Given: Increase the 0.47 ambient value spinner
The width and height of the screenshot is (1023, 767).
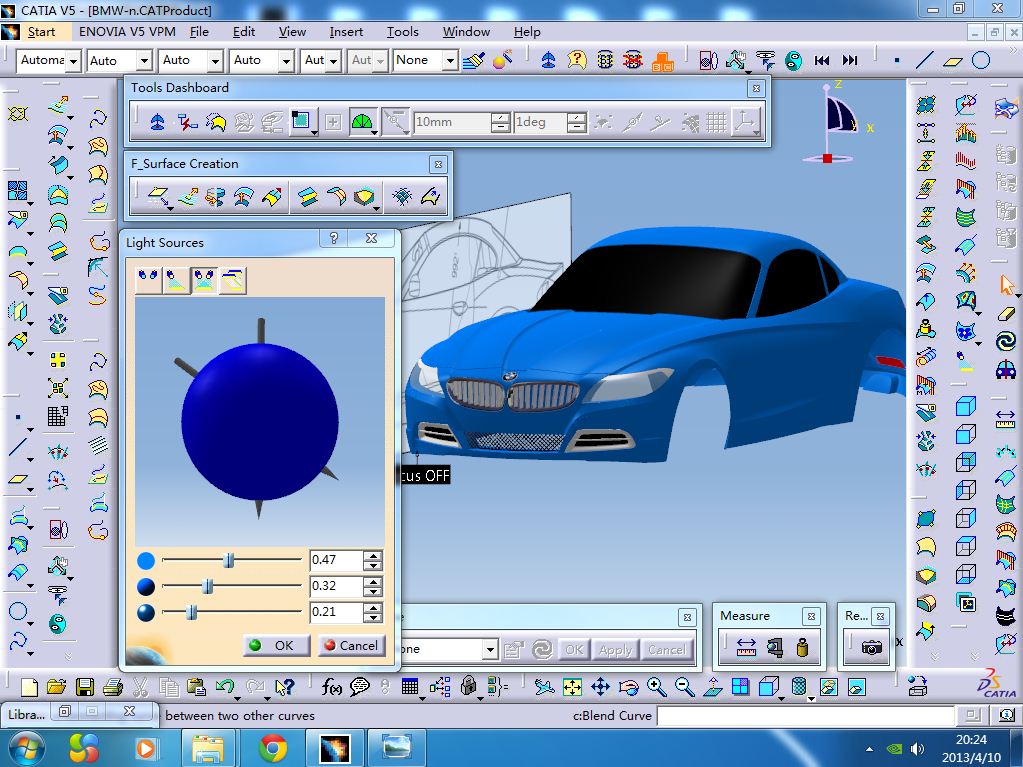Looking at the screenshot, I should 373,556.
